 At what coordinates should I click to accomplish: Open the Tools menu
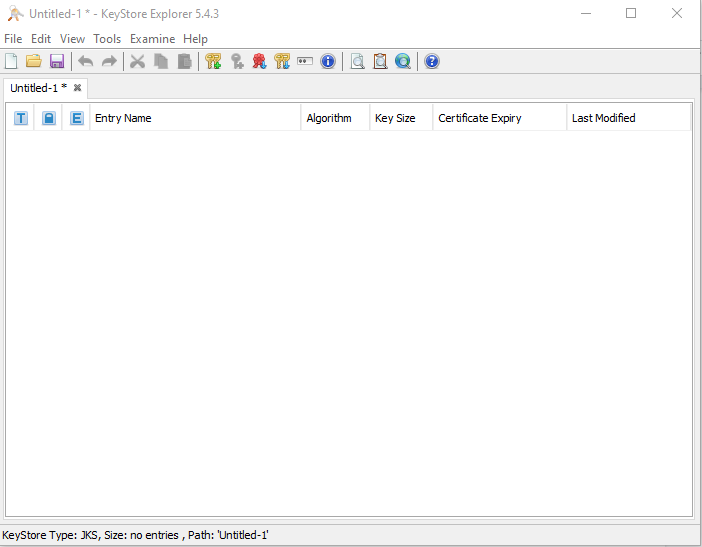pos(107,39)
